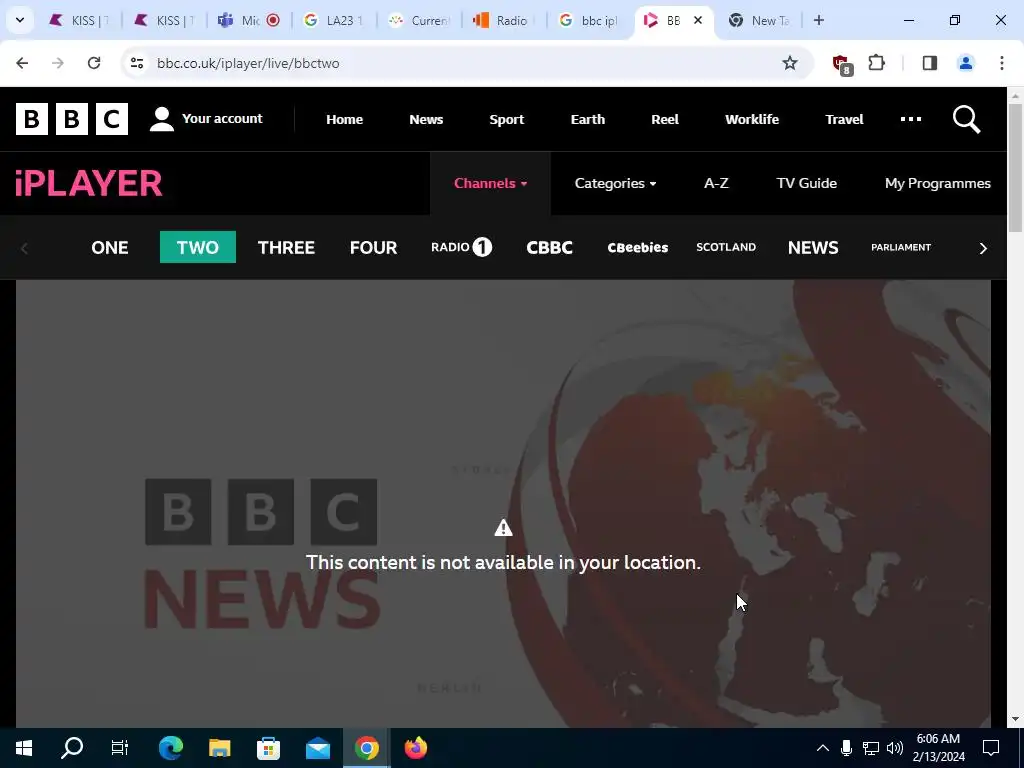Toggle Chrome side panel
This screenshot has height=768, width=1024.
(929, 63)
